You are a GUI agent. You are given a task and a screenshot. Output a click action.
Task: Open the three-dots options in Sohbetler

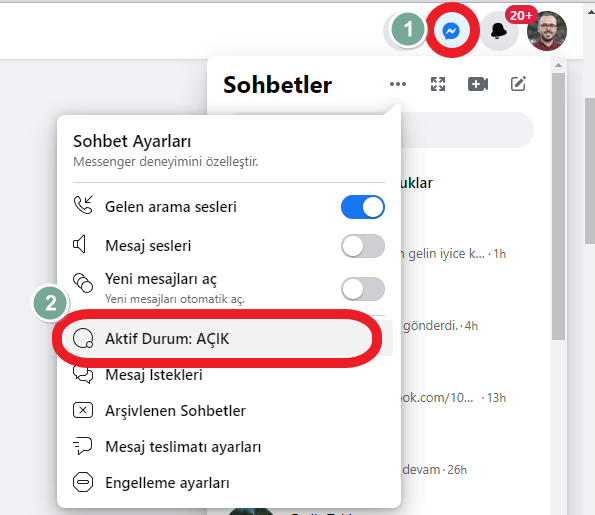(x=398, y=84)
